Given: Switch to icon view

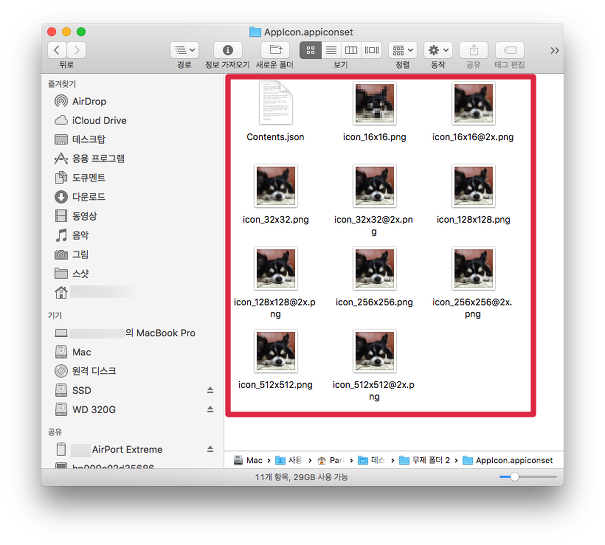Looking at the screenshot, I should click(311, 50).
